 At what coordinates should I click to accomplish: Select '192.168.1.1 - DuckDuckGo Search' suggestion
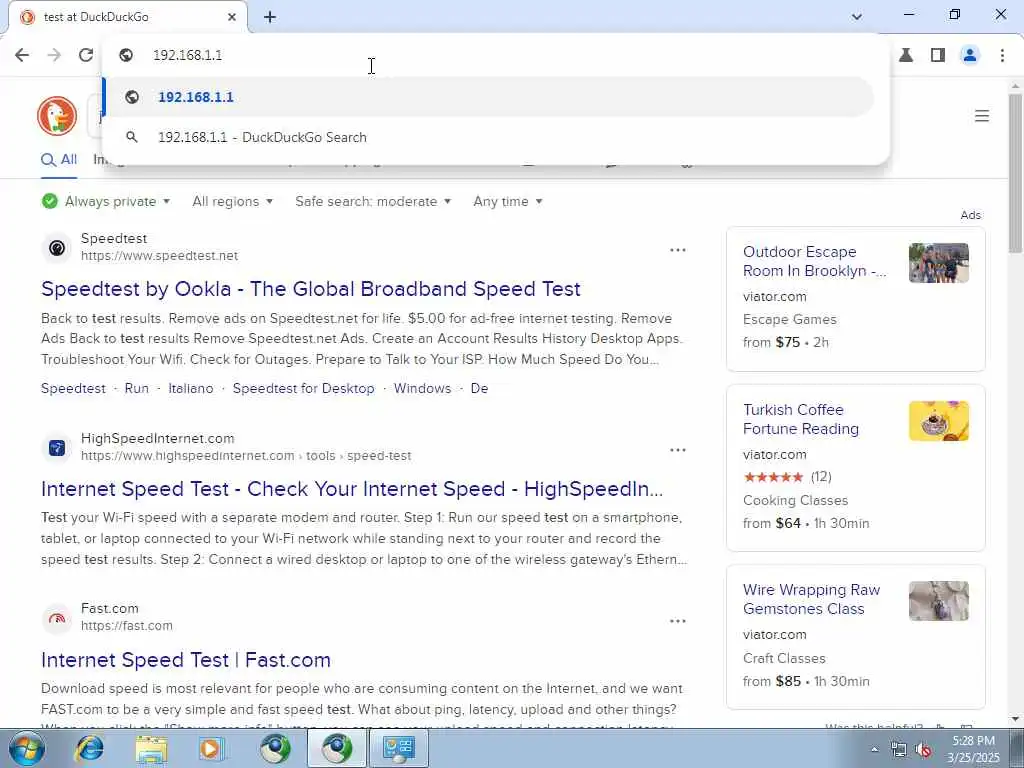tap(488, 137)
